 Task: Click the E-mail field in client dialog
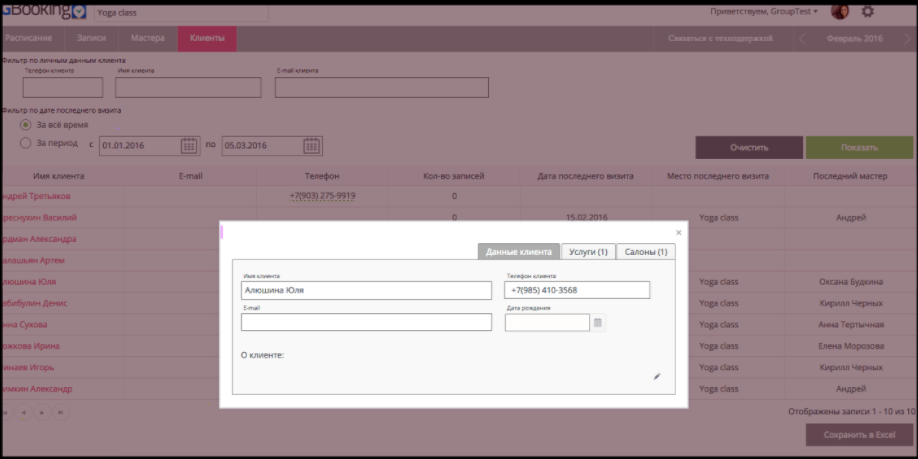[x=366, y=322]
